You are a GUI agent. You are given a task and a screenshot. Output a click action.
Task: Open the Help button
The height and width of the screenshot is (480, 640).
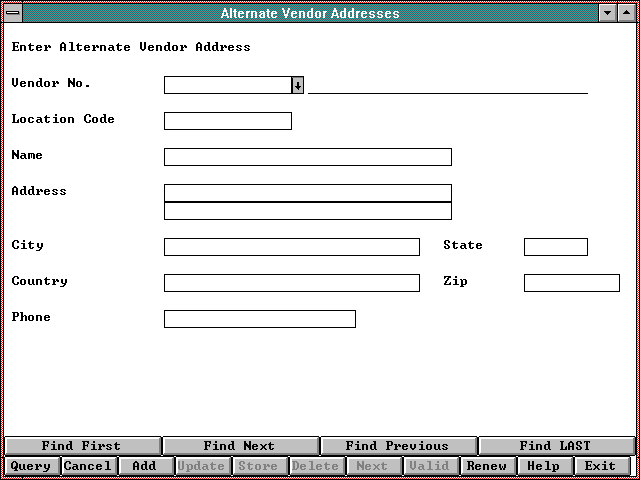pyautogui.click(x=544, y=466)
